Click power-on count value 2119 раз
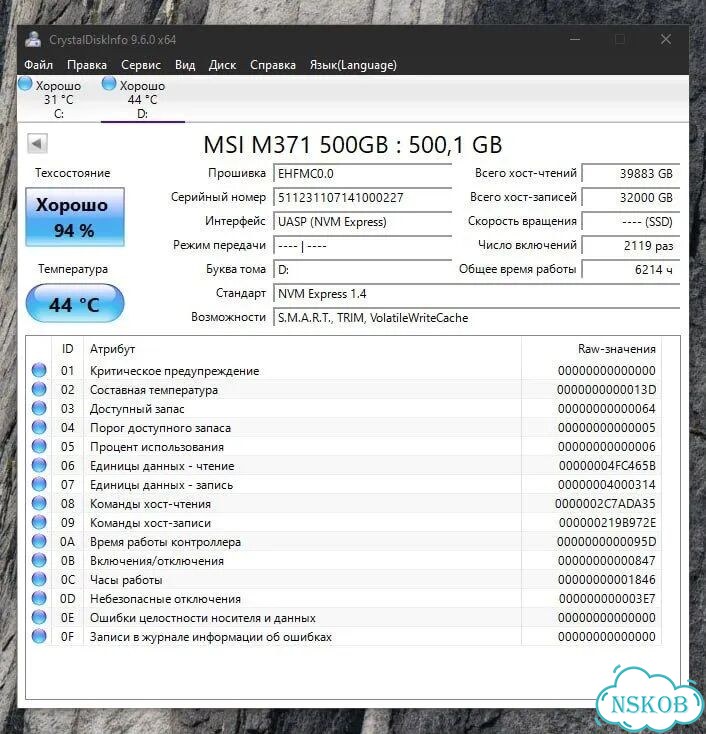Screen dimensions: 706x734 click(631, 245)
